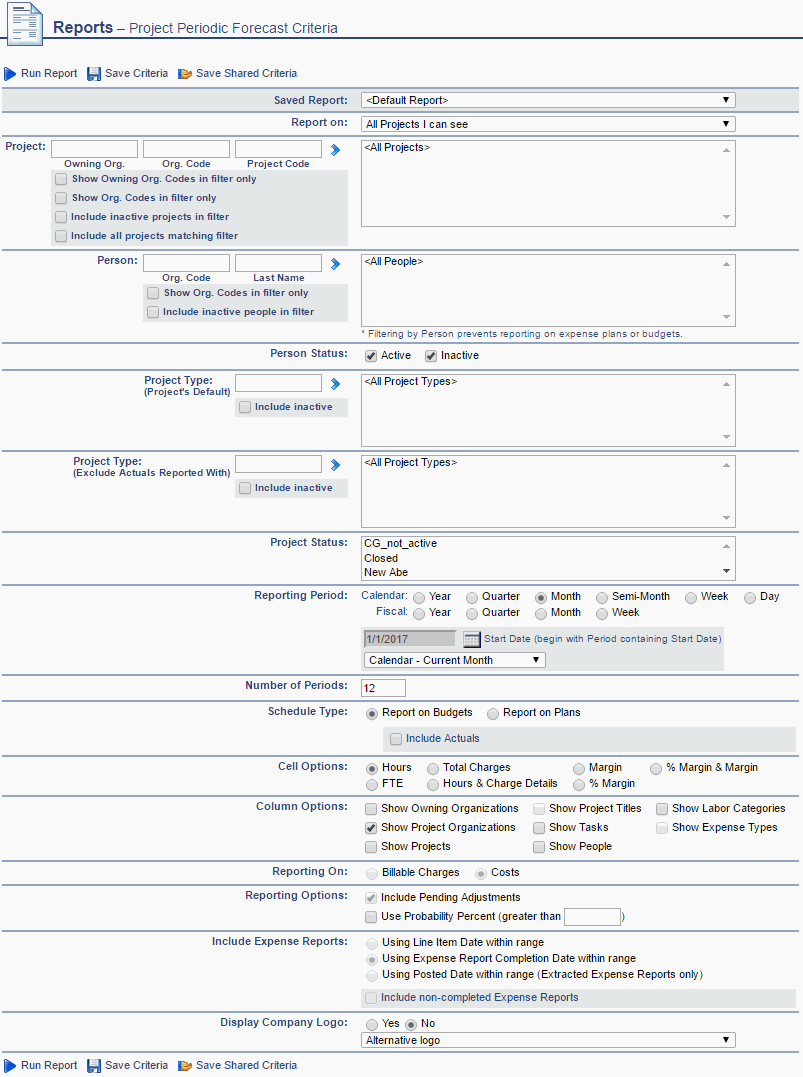Click the top Save Shared Criteria folder icon

tap(185, 73)
